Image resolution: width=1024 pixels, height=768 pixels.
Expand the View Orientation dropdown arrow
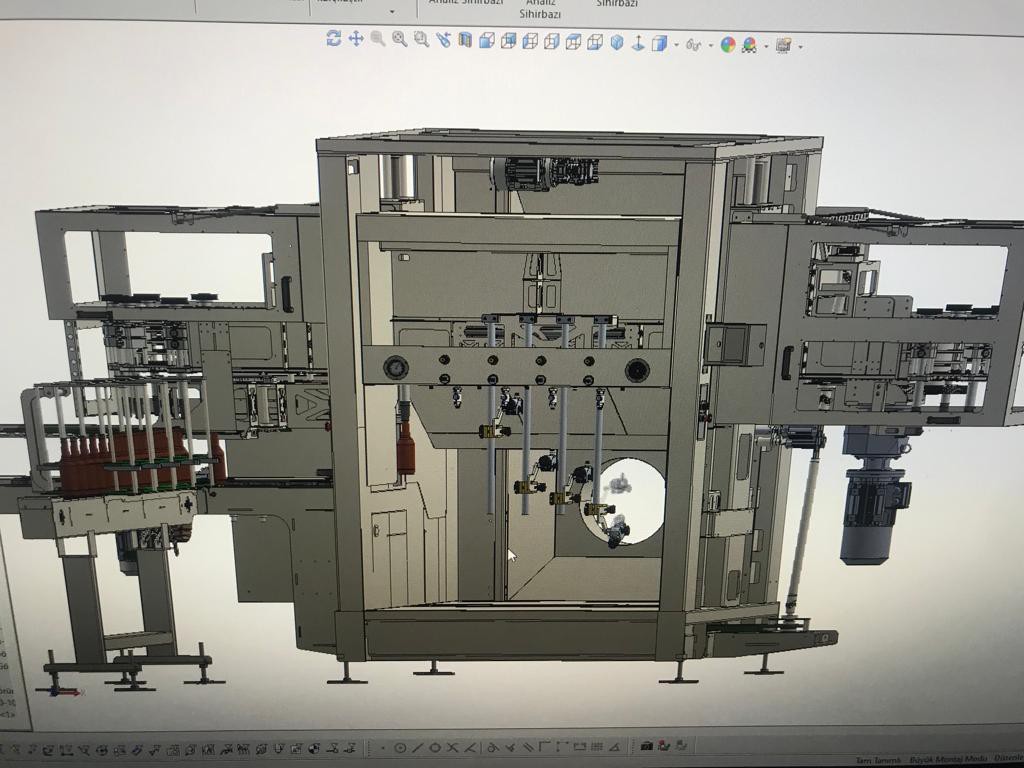(676, 45)
